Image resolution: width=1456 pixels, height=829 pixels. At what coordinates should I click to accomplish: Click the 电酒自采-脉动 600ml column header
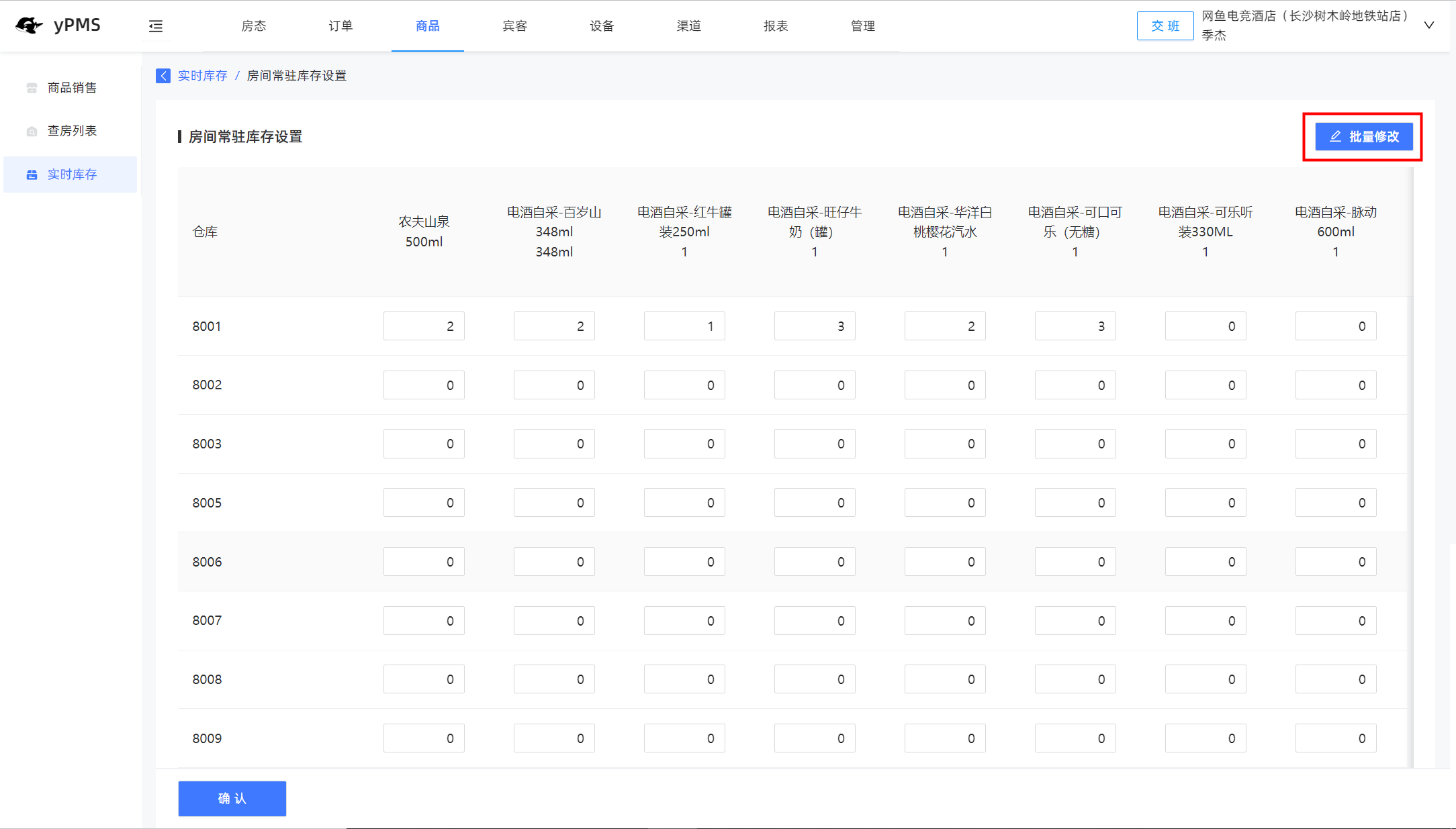[x=1336, y=232]
